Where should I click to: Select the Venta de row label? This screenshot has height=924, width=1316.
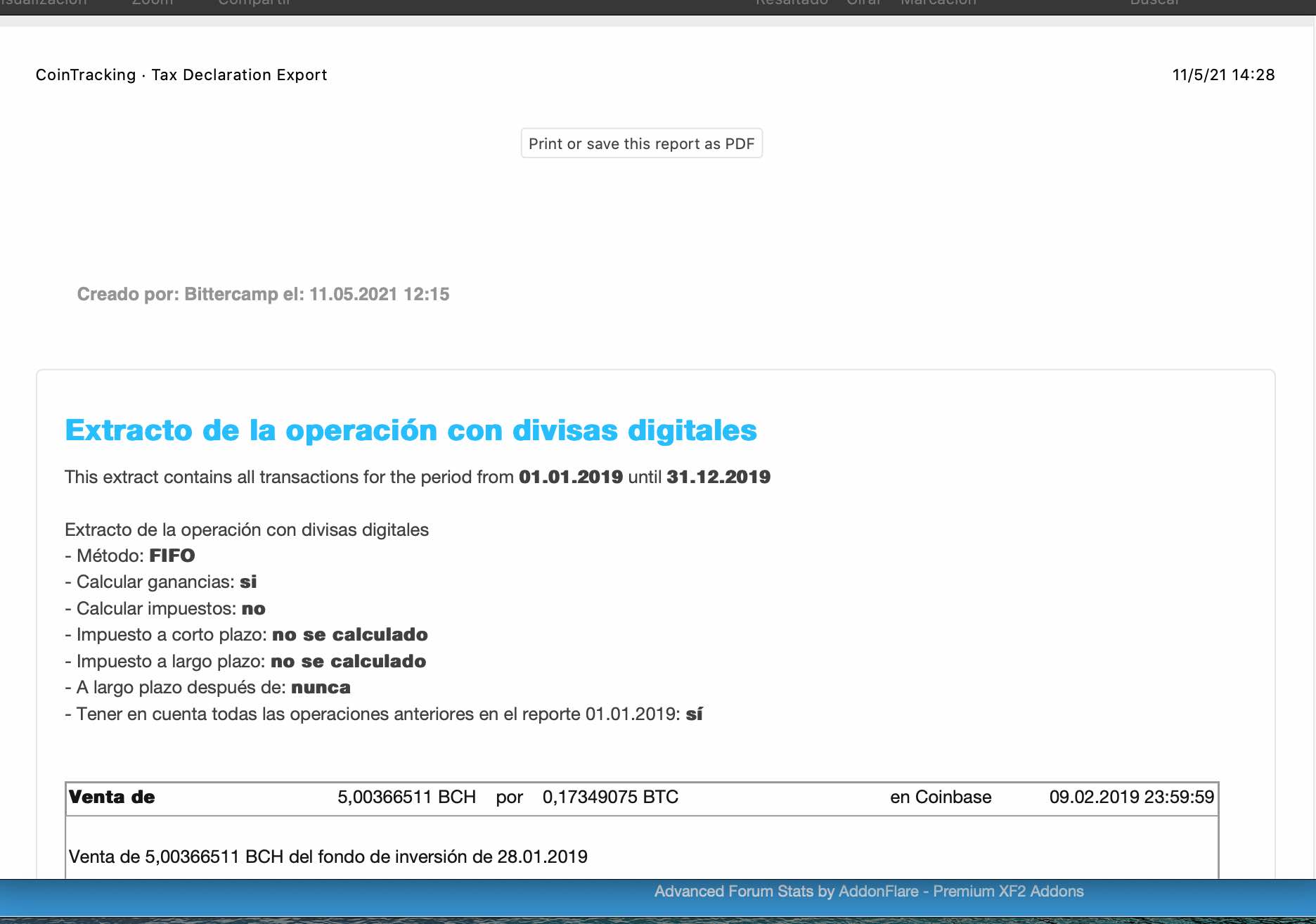[112, 797]
